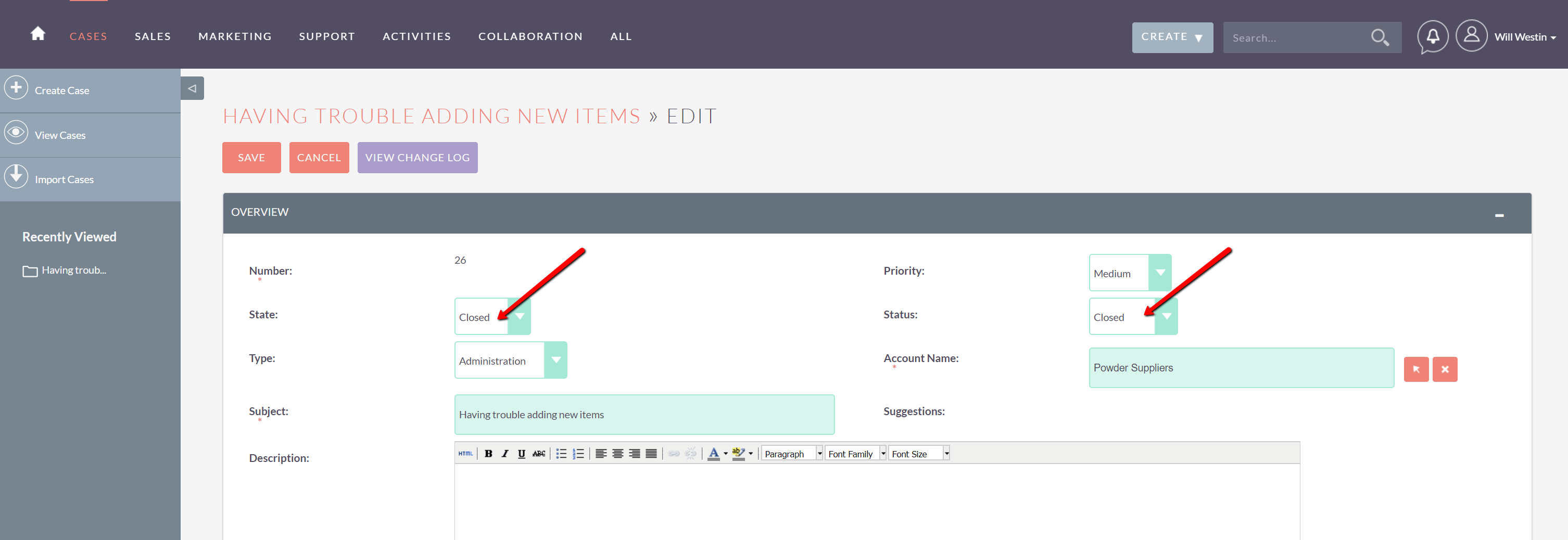Clear the Account Name with X button
This screenshot has width=1568, height=540.
coord(1445,369)
